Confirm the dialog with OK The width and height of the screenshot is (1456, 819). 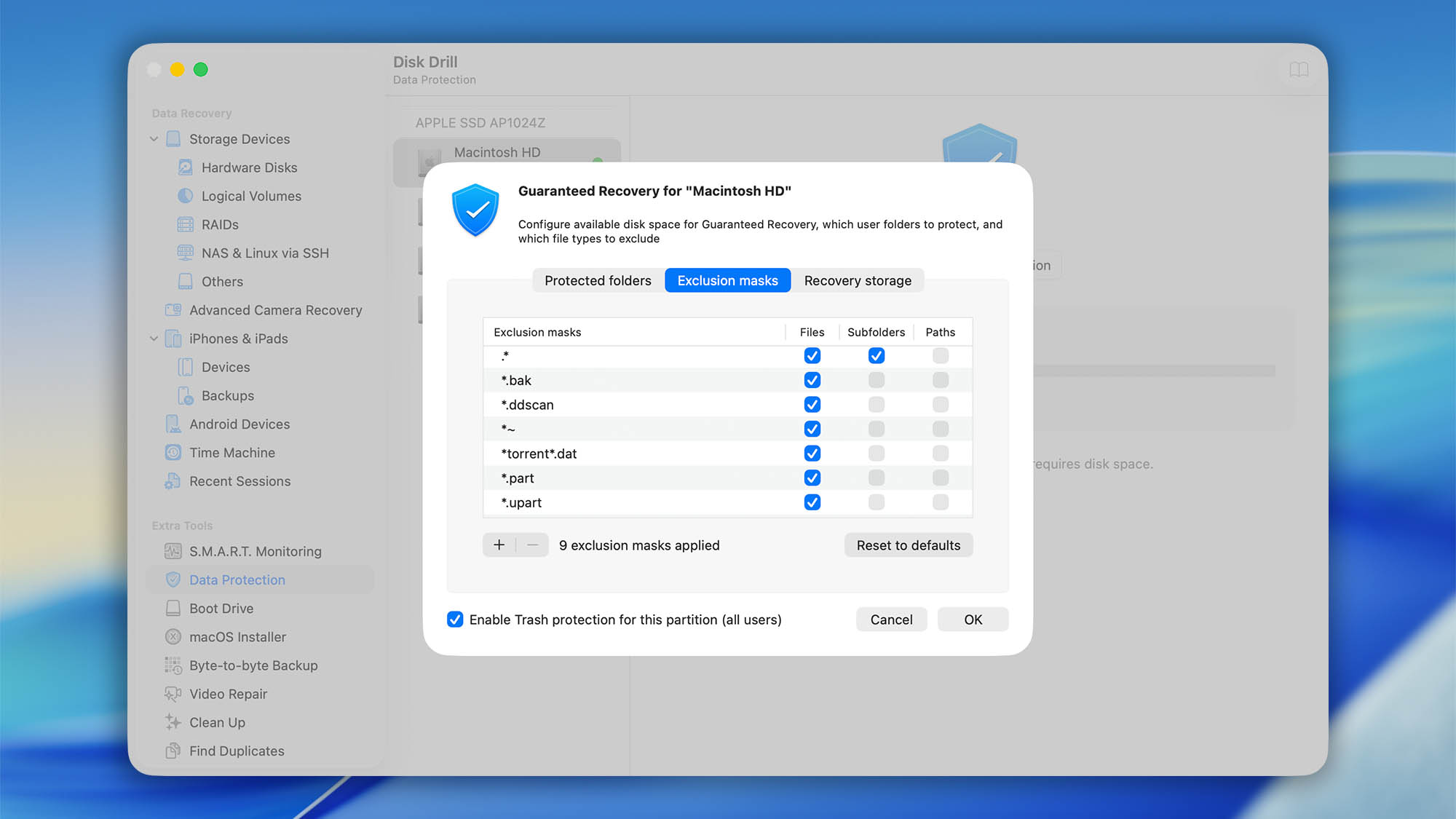point(973,620)
